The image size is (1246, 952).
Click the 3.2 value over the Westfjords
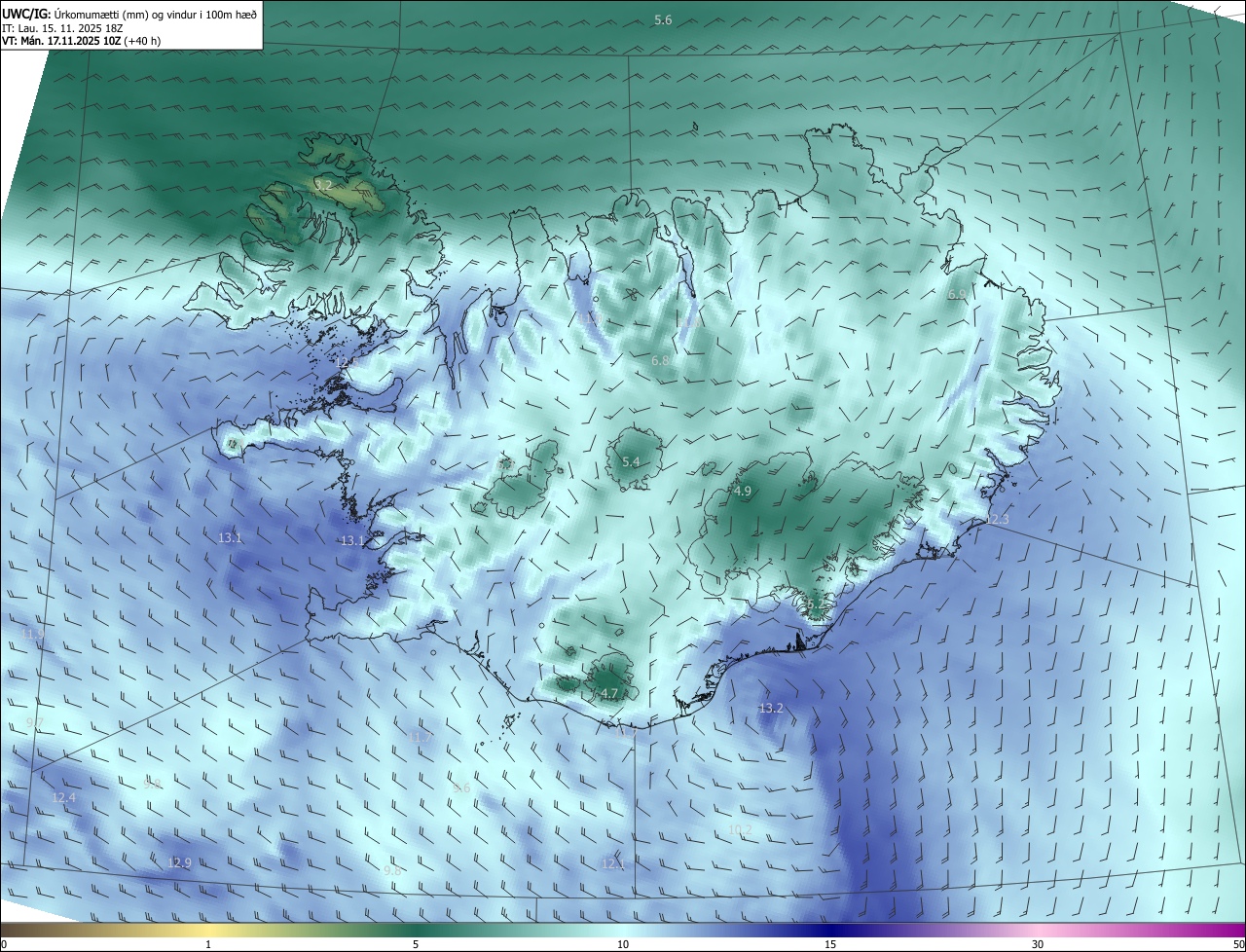324,184
